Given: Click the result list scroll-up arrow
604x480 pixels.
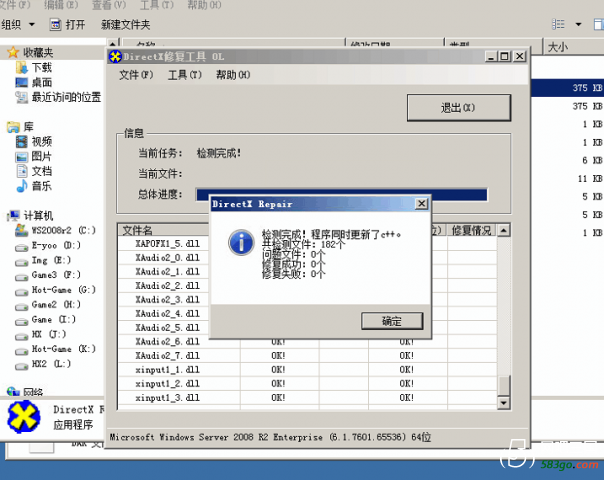Looking at the screenshot, I should point(503,231).
